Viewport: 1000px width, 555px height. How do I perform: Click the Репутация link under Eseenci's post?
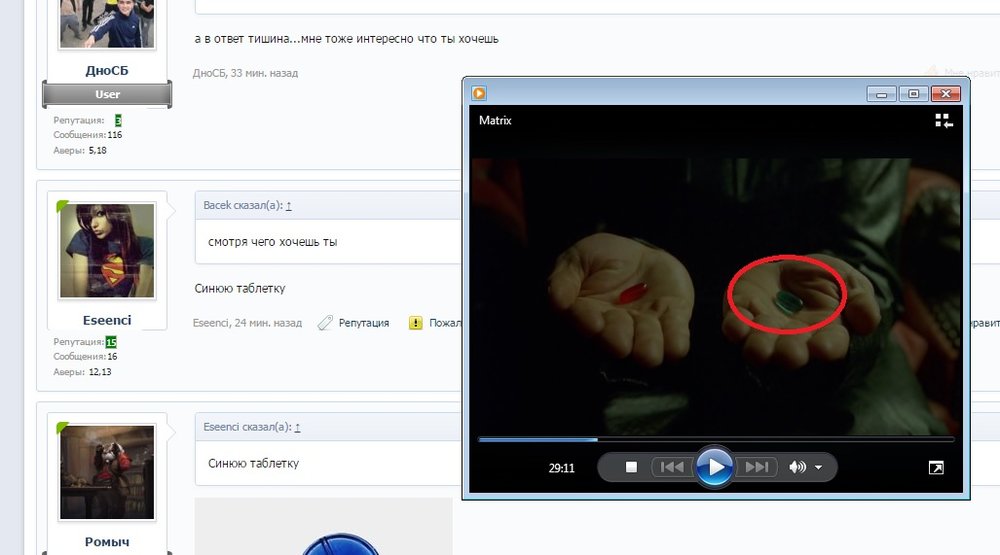[x=363, y=323]
